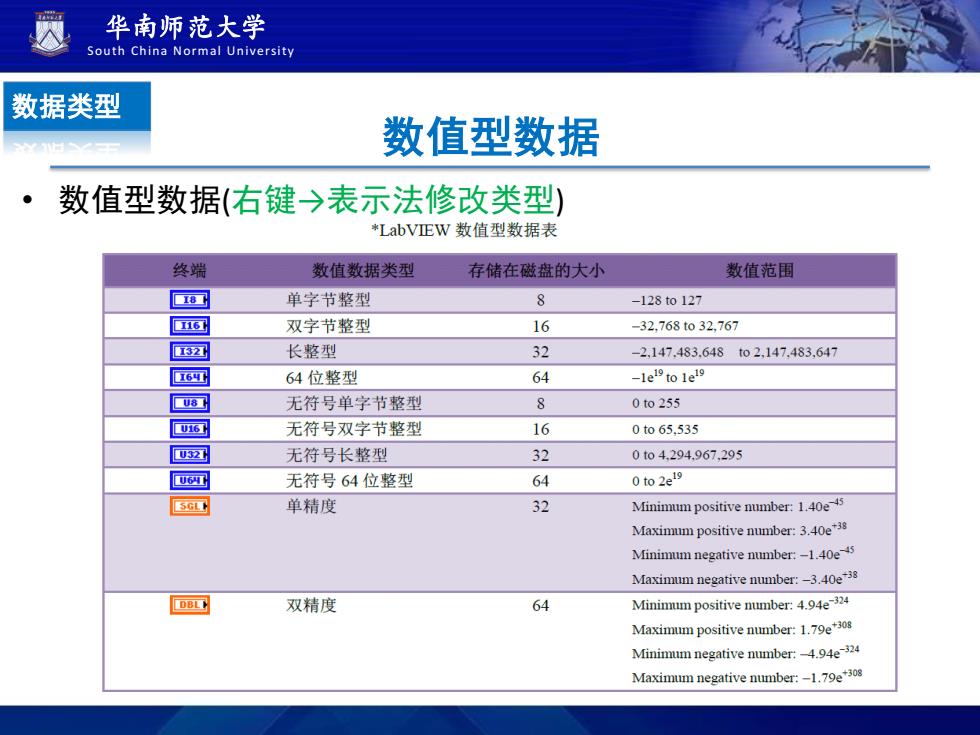Click the orange DBL terminal icon

tap(190, 604)
